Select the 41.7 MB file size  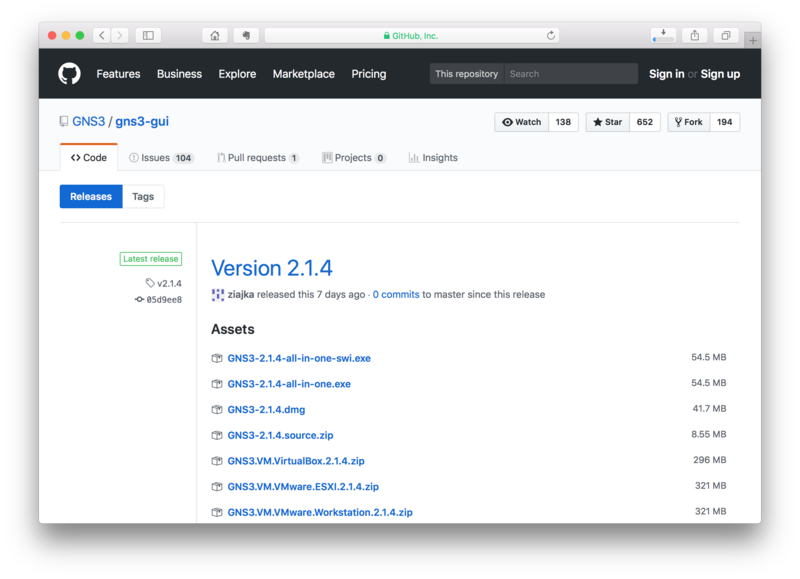click(709, 409)
